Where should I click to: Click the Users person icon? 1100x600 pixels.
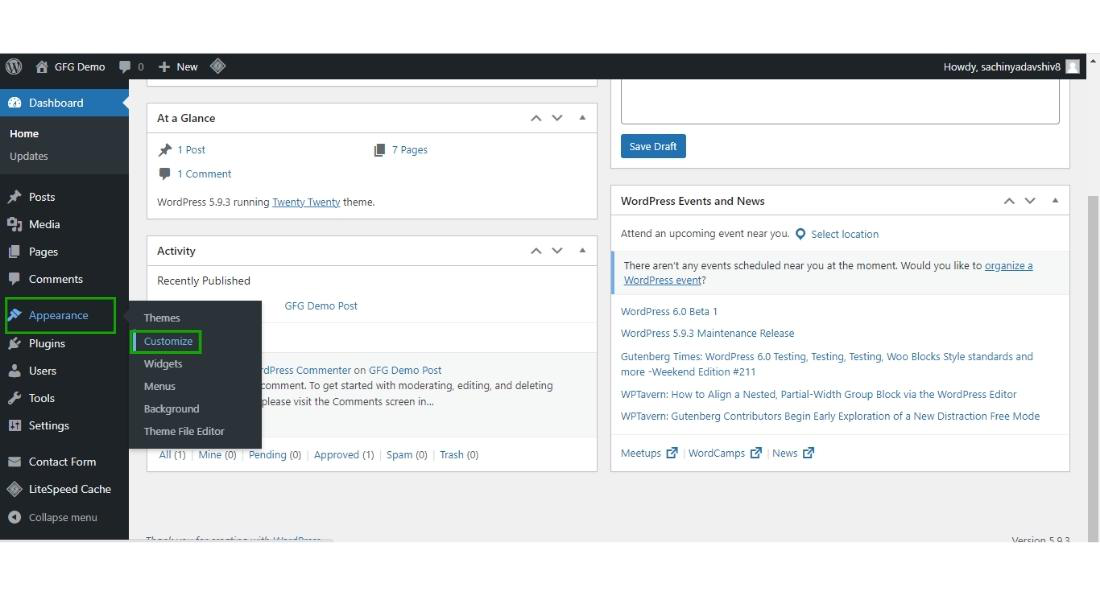[x=15, y=371]
